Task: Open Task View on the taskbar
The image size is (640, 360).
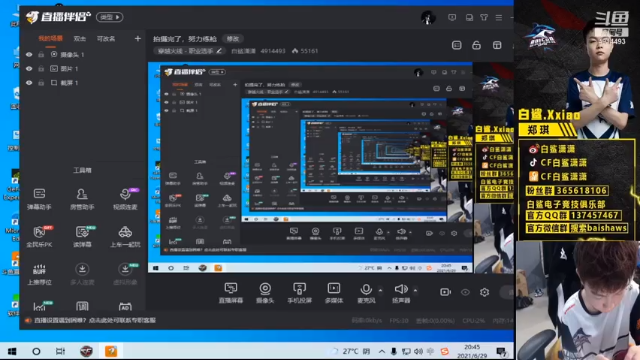Action: pos(60,351)
